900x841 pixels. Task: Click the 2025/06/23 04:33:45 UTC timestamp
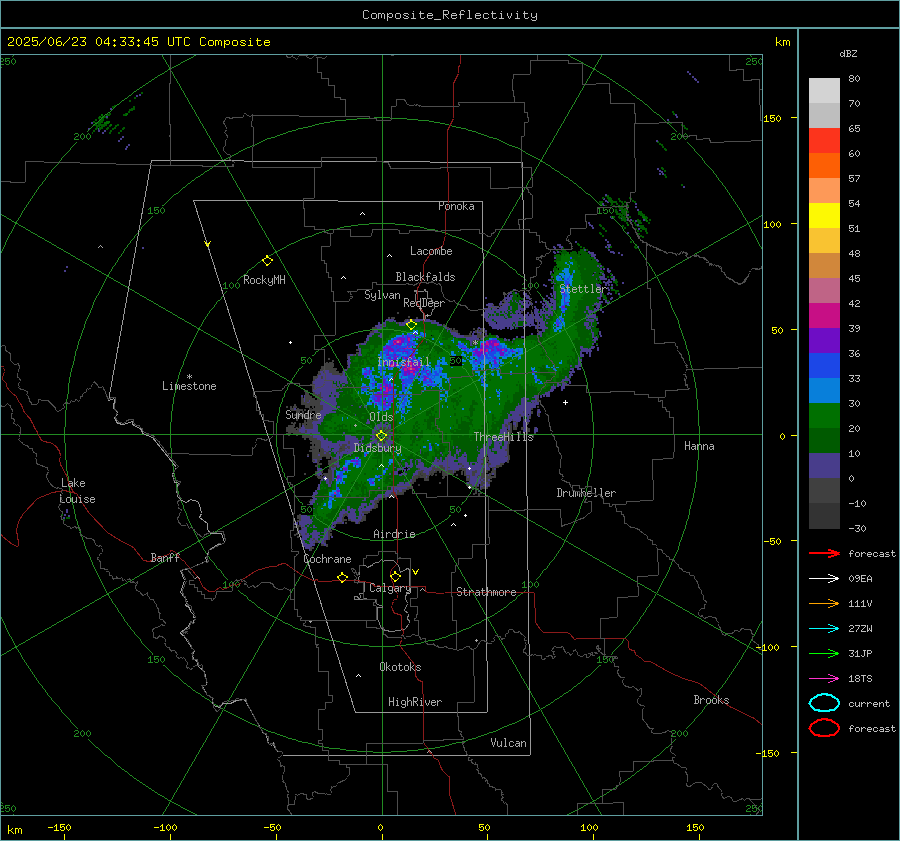tap(91, 42)
